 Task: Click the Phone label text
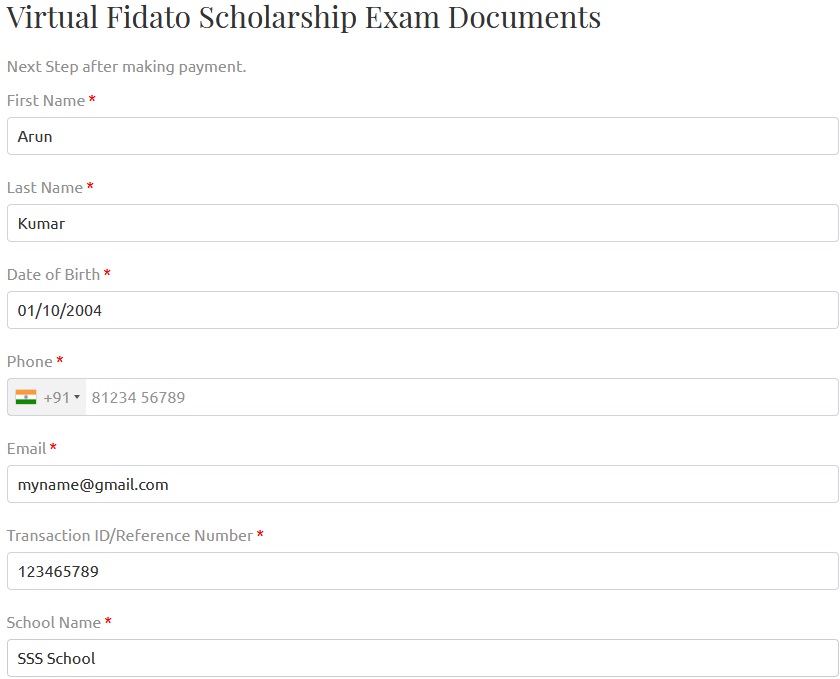pyautogui.click(x=30, y=362)
